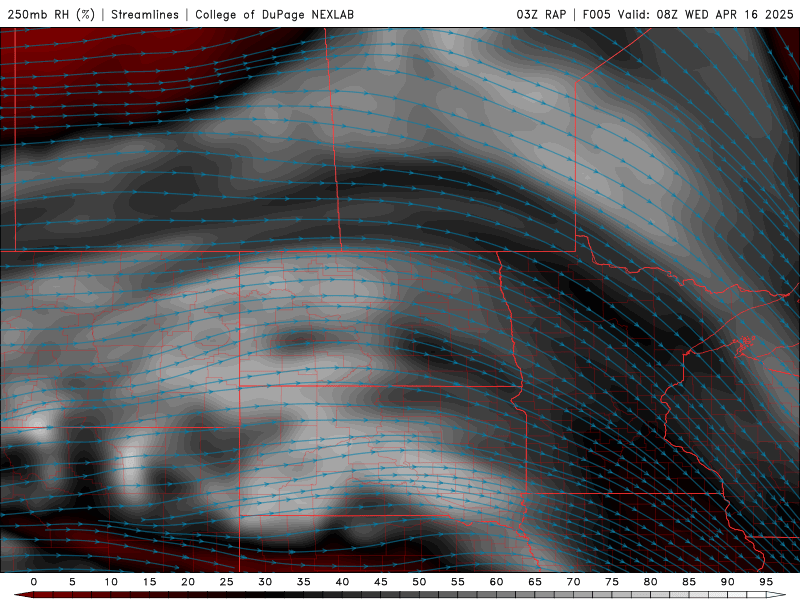The image size is (800, 600).
Task: Click 'College of DuPage NEXLAB' header text
Action: point(274,14)
